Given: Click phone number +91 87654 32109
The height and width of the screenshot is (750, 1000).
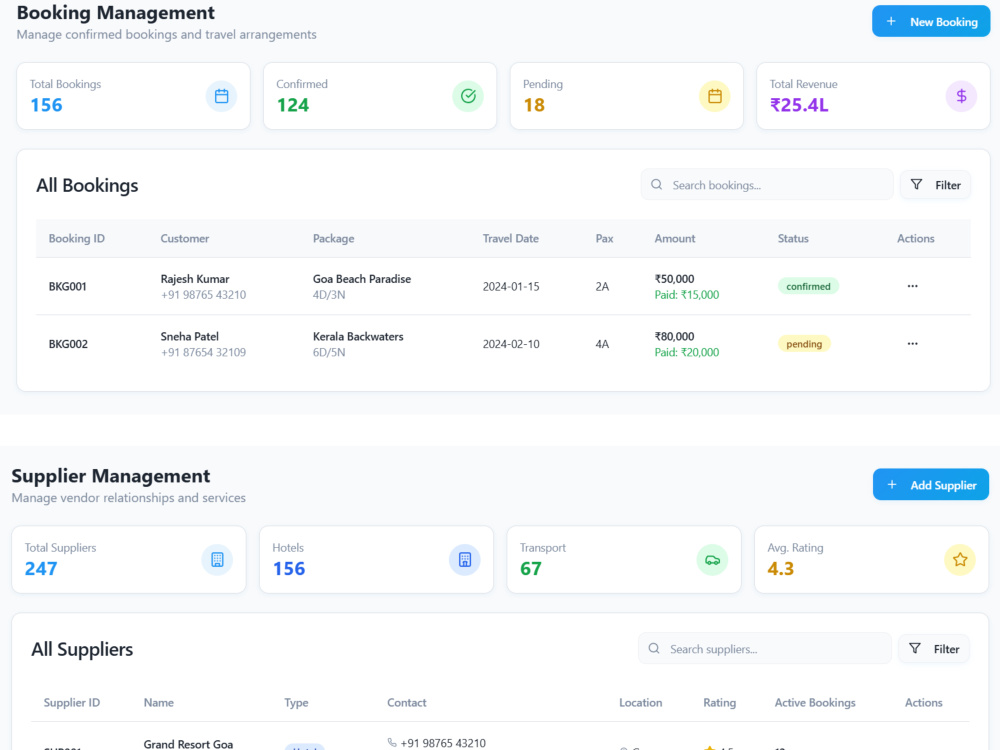Looking at the screenshot, I should [x=203, y=352].
